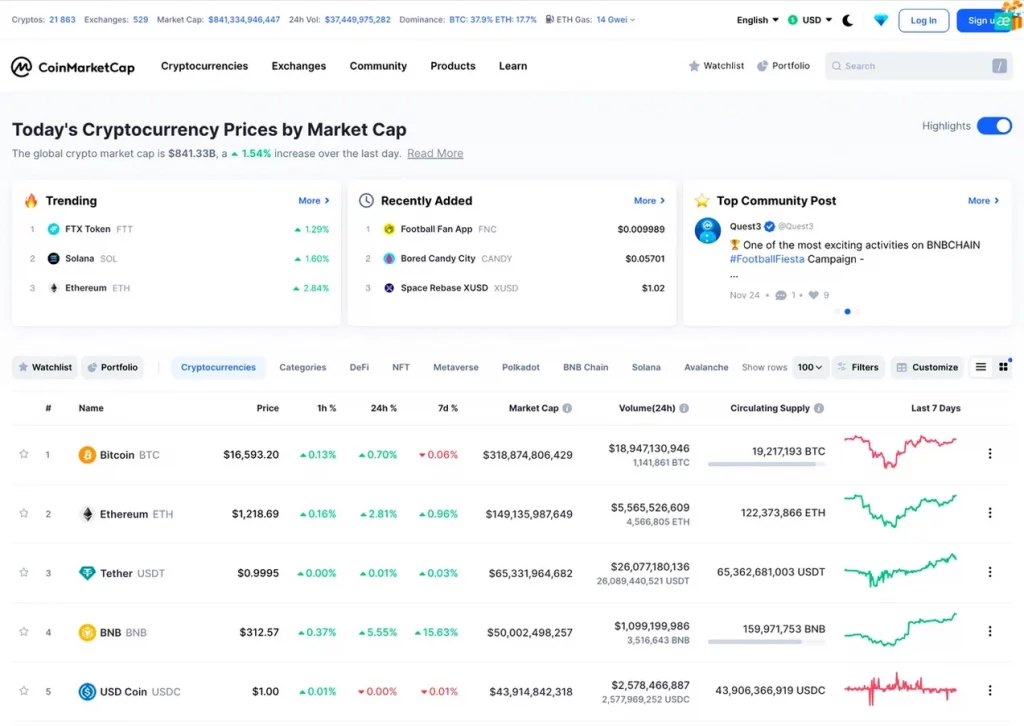Turn off the Highlights switch
Viewport: 1024px width, 726px height.
[x=994, y=126]
